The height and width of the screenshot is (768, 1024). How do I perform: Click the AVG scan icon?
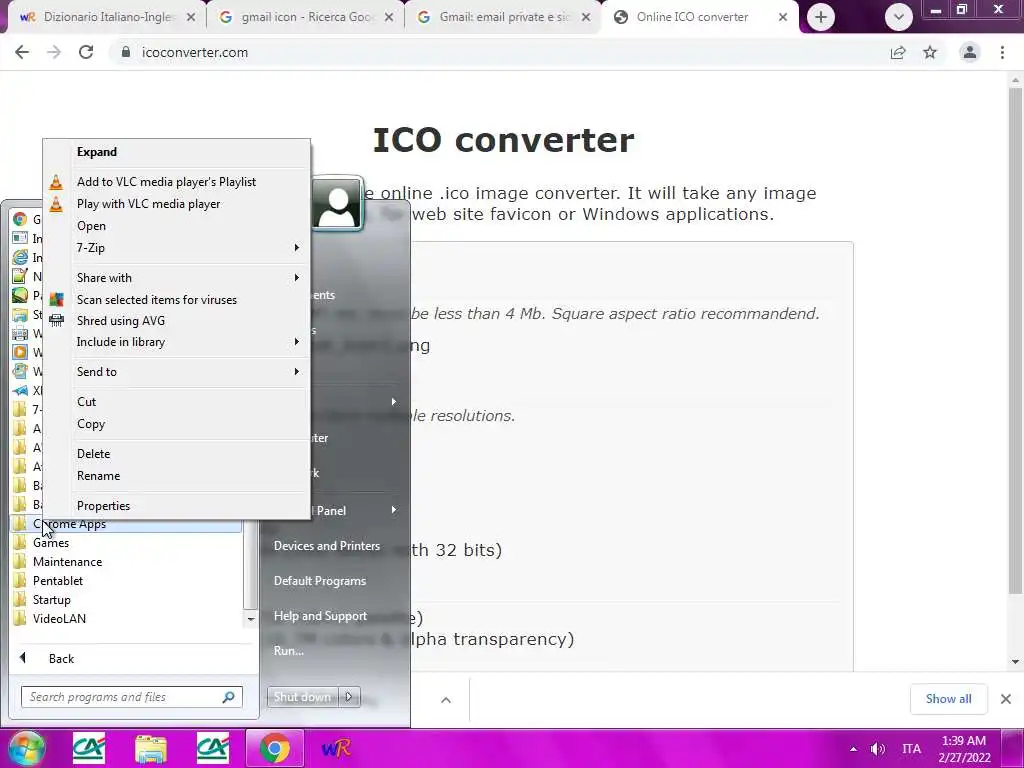coord(56,300)
